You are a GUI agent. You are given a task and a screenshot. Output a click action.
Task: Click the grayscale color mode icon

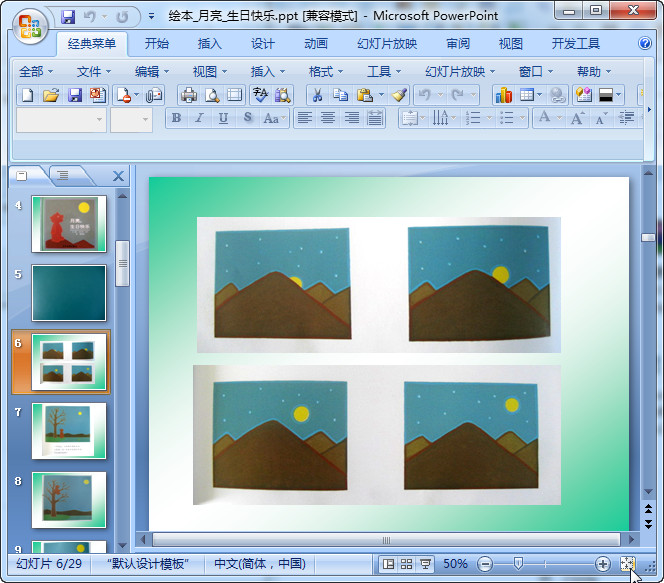click(606, 95)
